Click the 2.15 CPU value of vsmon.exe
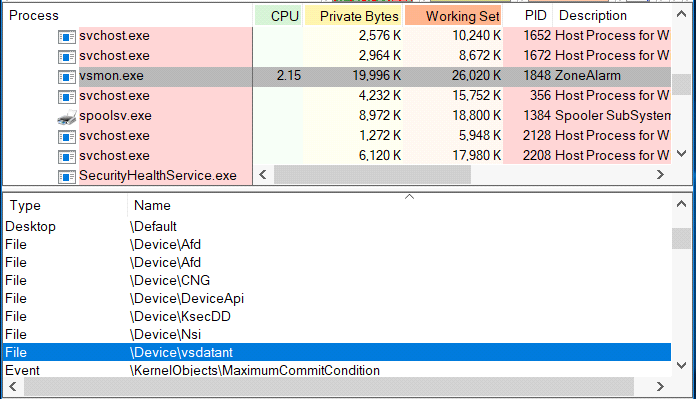 pos(289,76)
